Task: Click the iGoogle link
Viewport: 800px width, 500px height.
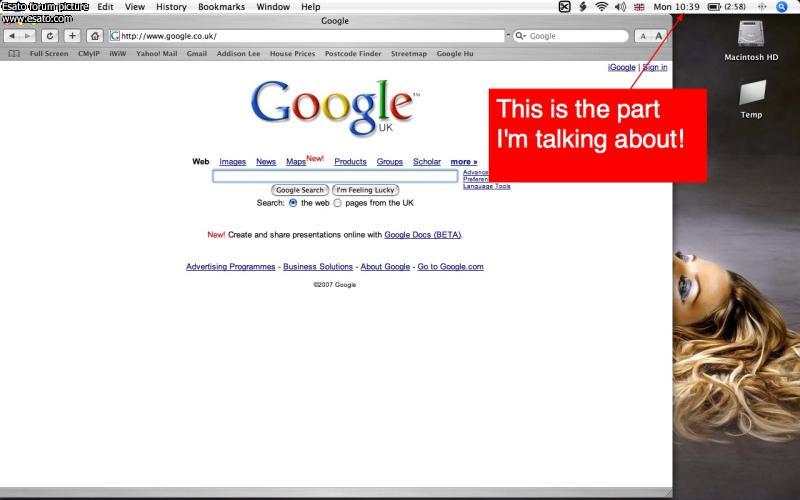Action: tap(622, 67)
